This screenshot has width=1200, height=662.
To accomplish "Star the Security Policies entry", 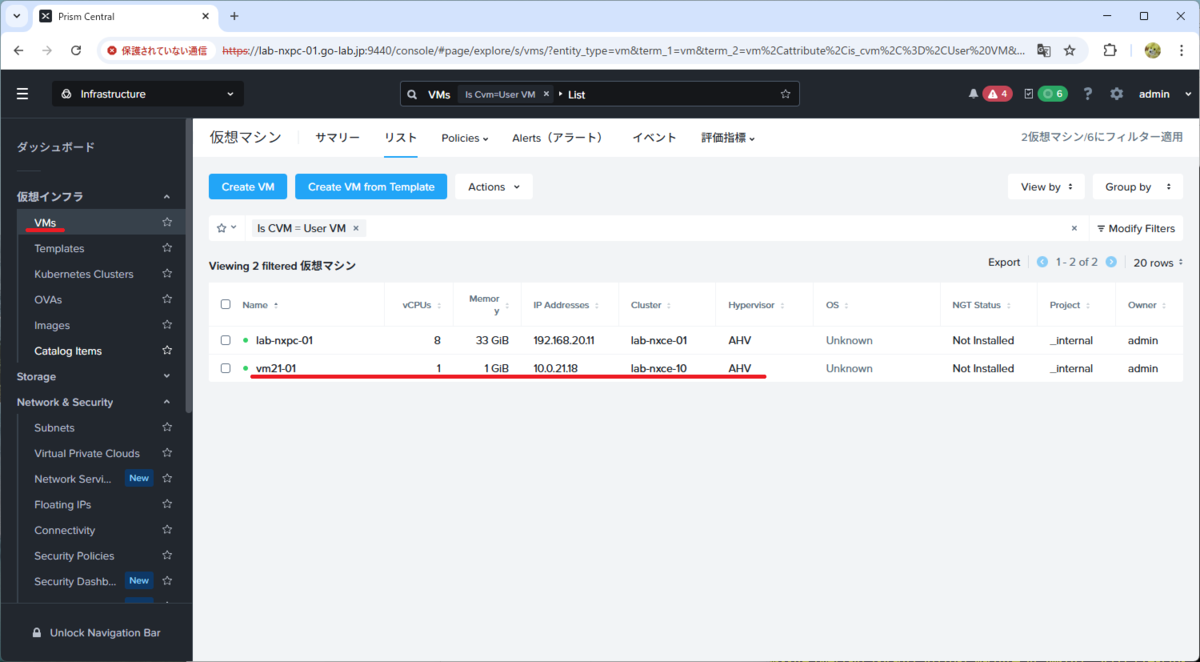I will point(167,556).
